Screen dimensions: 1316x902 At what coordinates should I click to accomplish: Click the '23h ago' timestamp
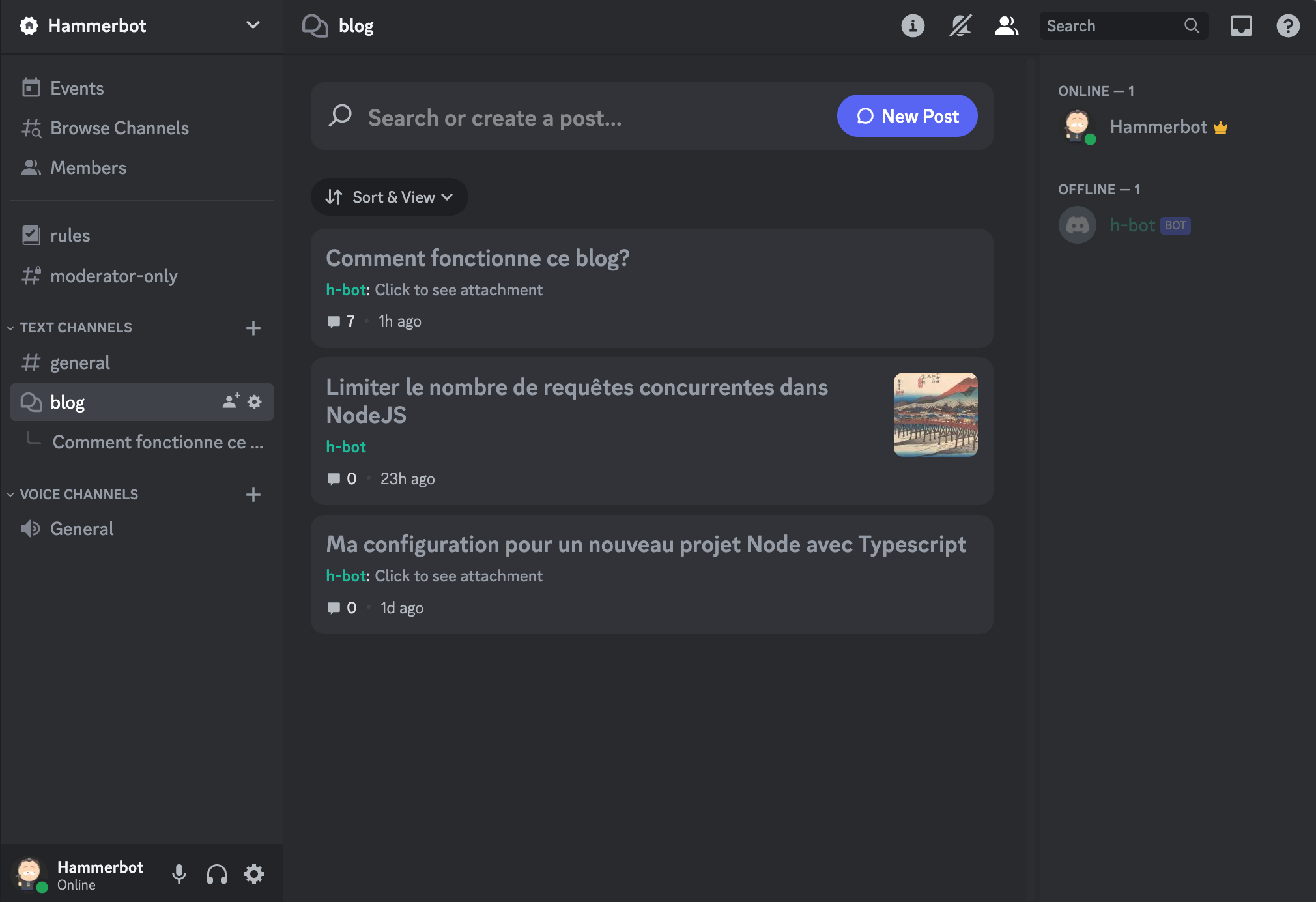[408, 478]
